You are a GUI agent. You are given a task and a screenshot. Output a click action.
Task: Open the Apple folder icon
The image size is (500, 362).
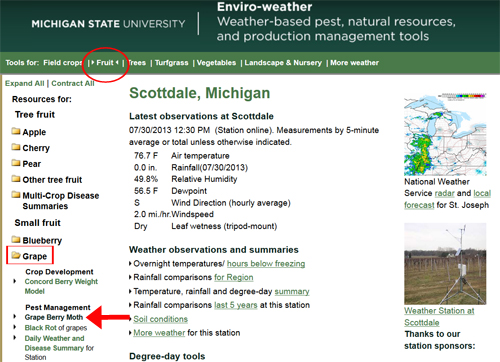16,131
